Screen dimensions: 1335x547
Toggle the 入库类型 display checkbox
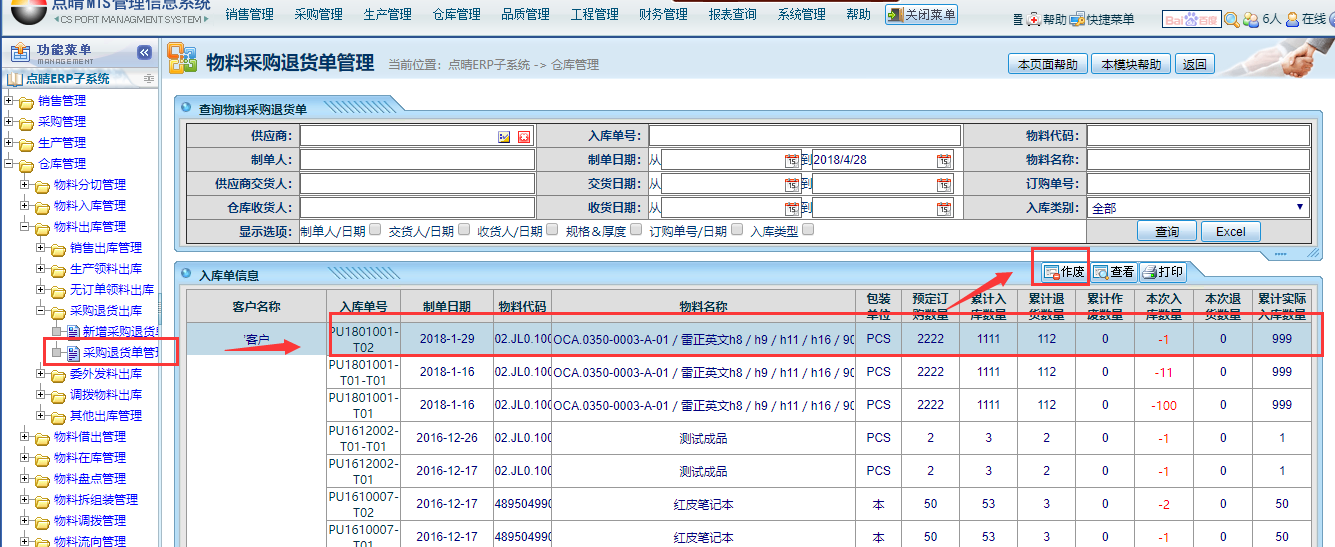[x=808, y=230]
